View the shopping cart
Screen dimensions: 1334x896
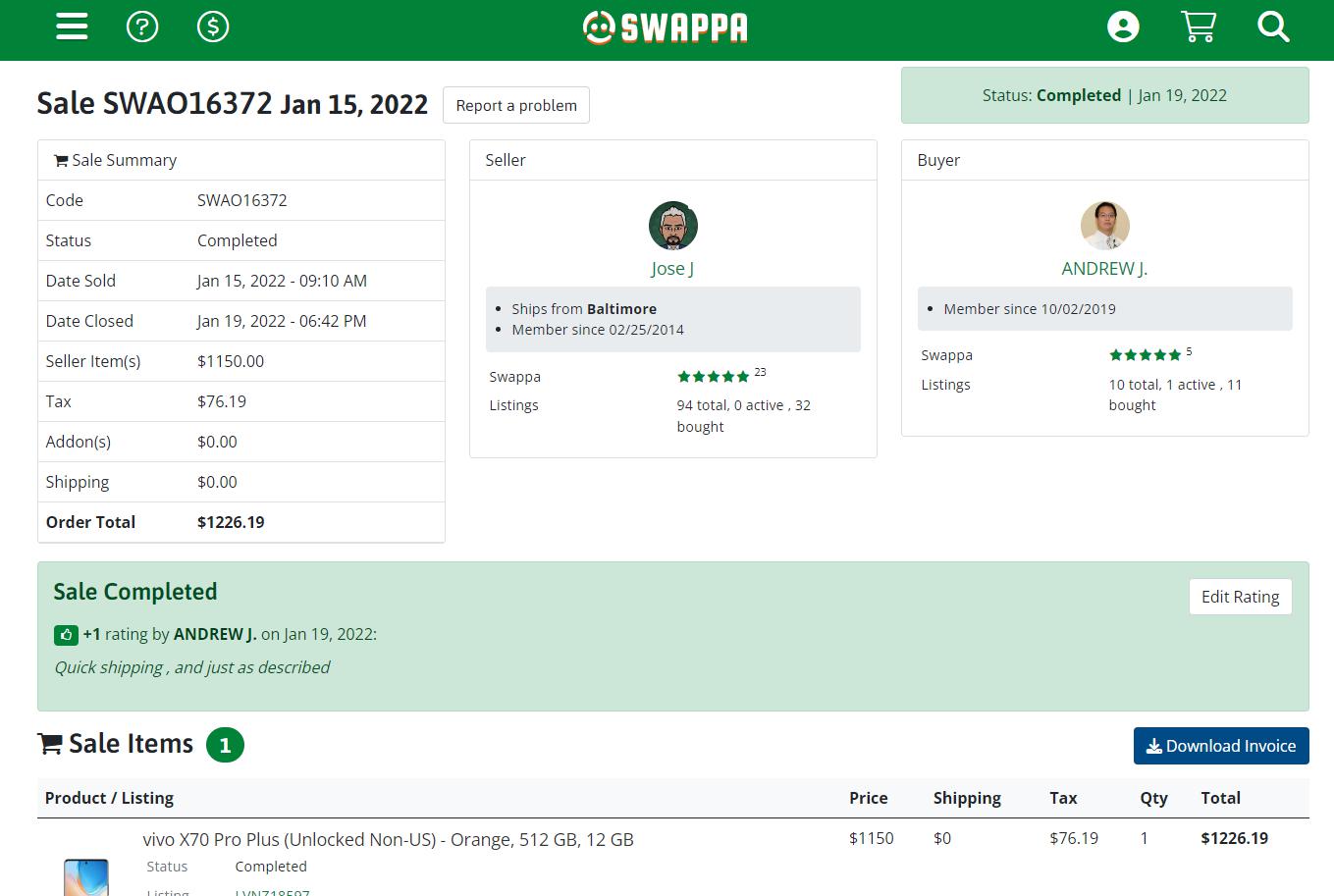click(1198, 26)
